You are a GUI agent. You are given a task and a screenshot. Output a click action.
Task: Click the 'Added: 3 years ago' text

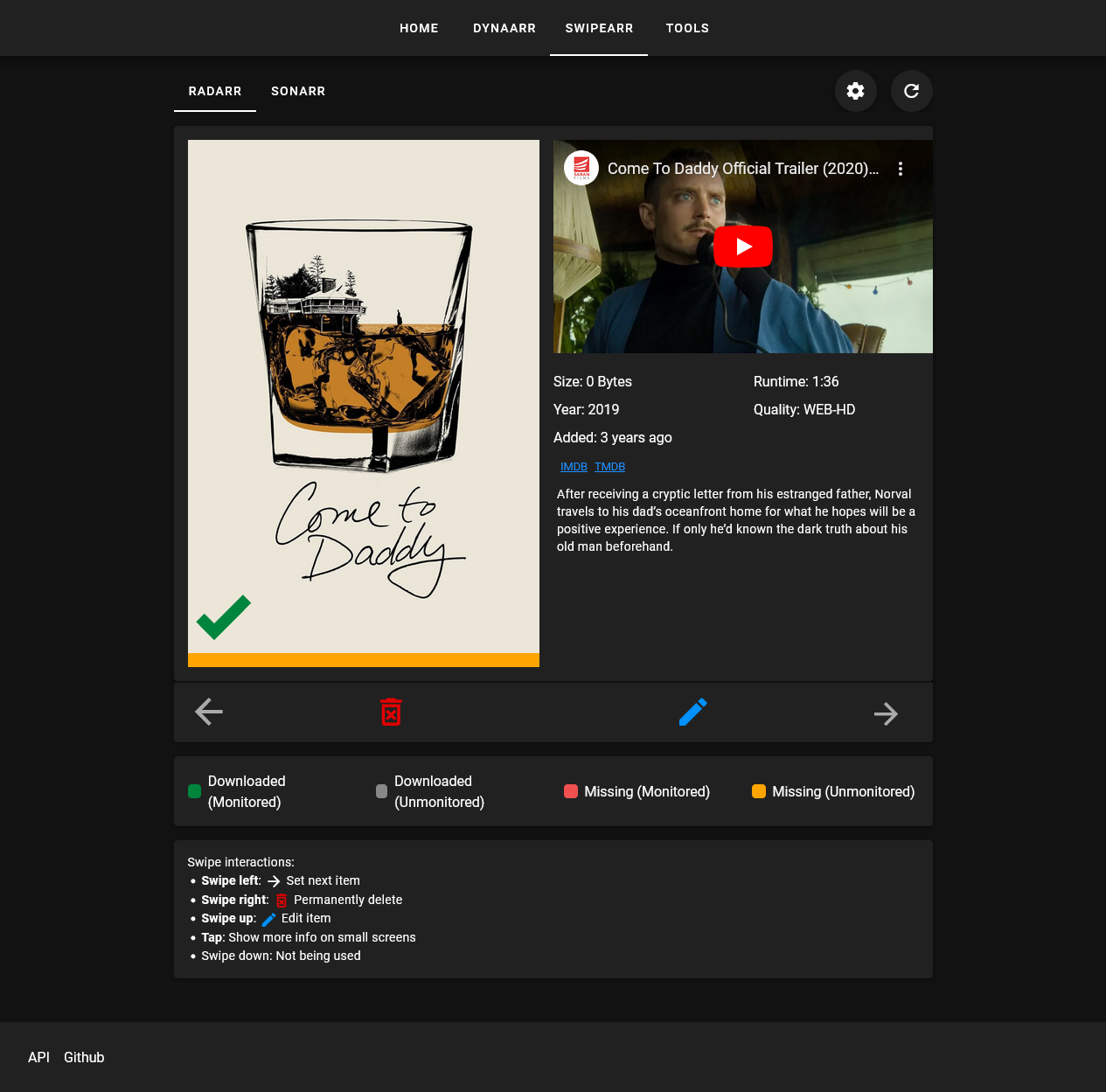613,438
